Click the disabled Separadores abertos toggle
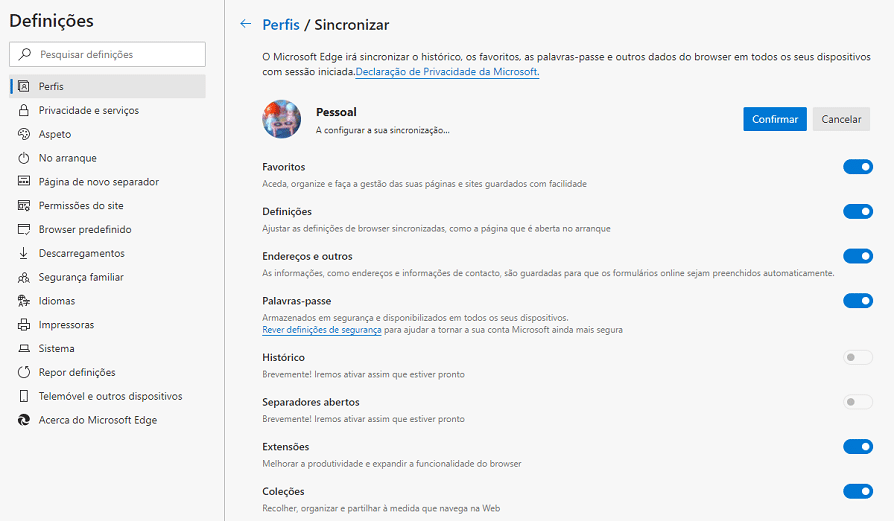This screenshot has width=894, height=521. click(x=858, y=402)
